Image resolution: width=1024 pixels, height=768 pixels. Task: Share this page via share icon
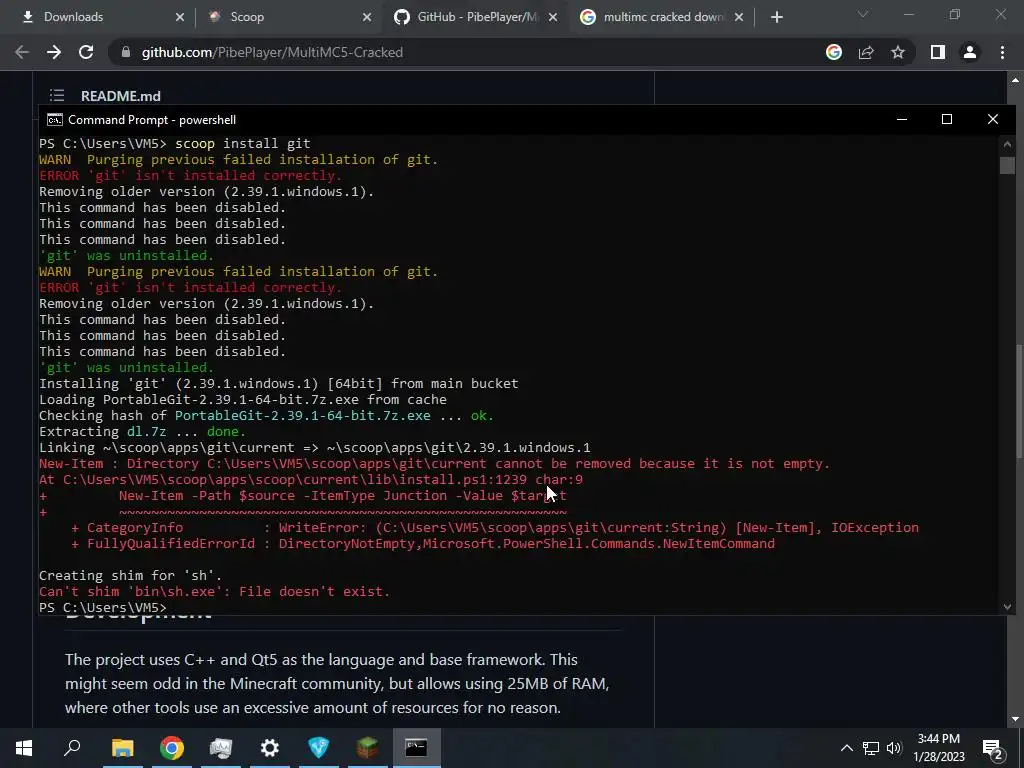pyautogui.click(x=866, y=52)
